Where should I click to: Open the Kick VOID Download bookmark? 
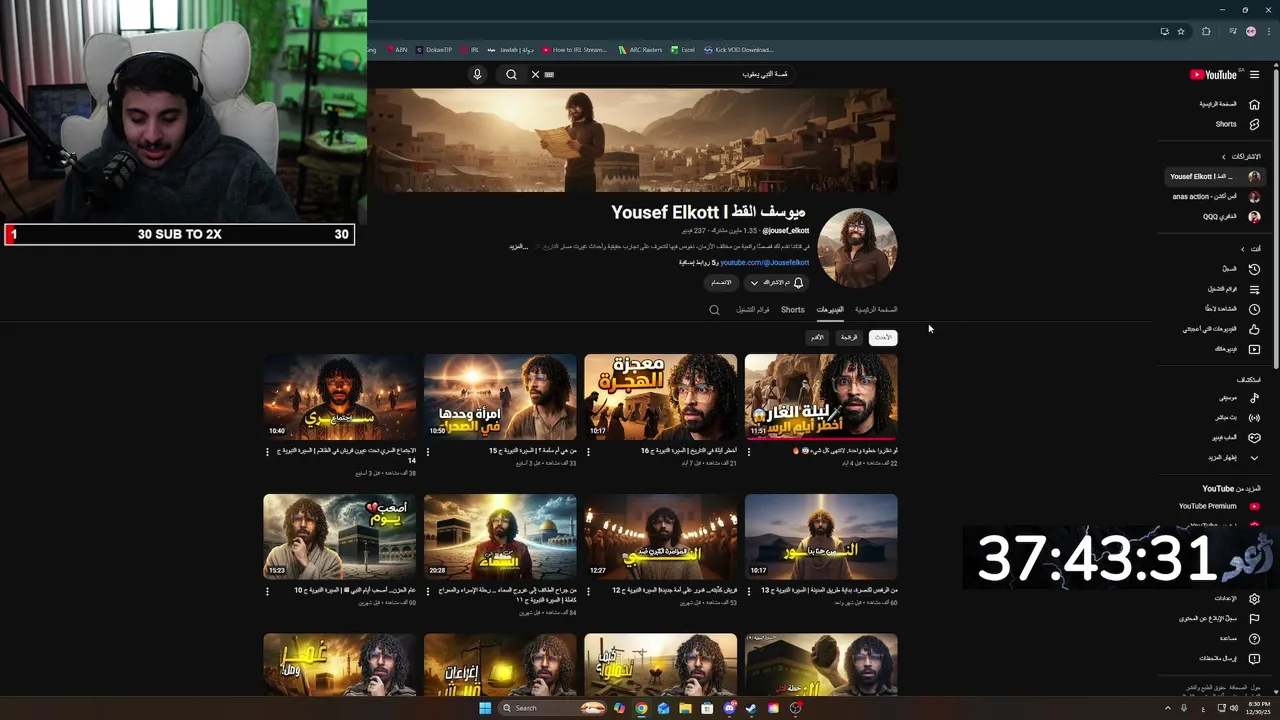pyautogui.click(x=739, y=49)
